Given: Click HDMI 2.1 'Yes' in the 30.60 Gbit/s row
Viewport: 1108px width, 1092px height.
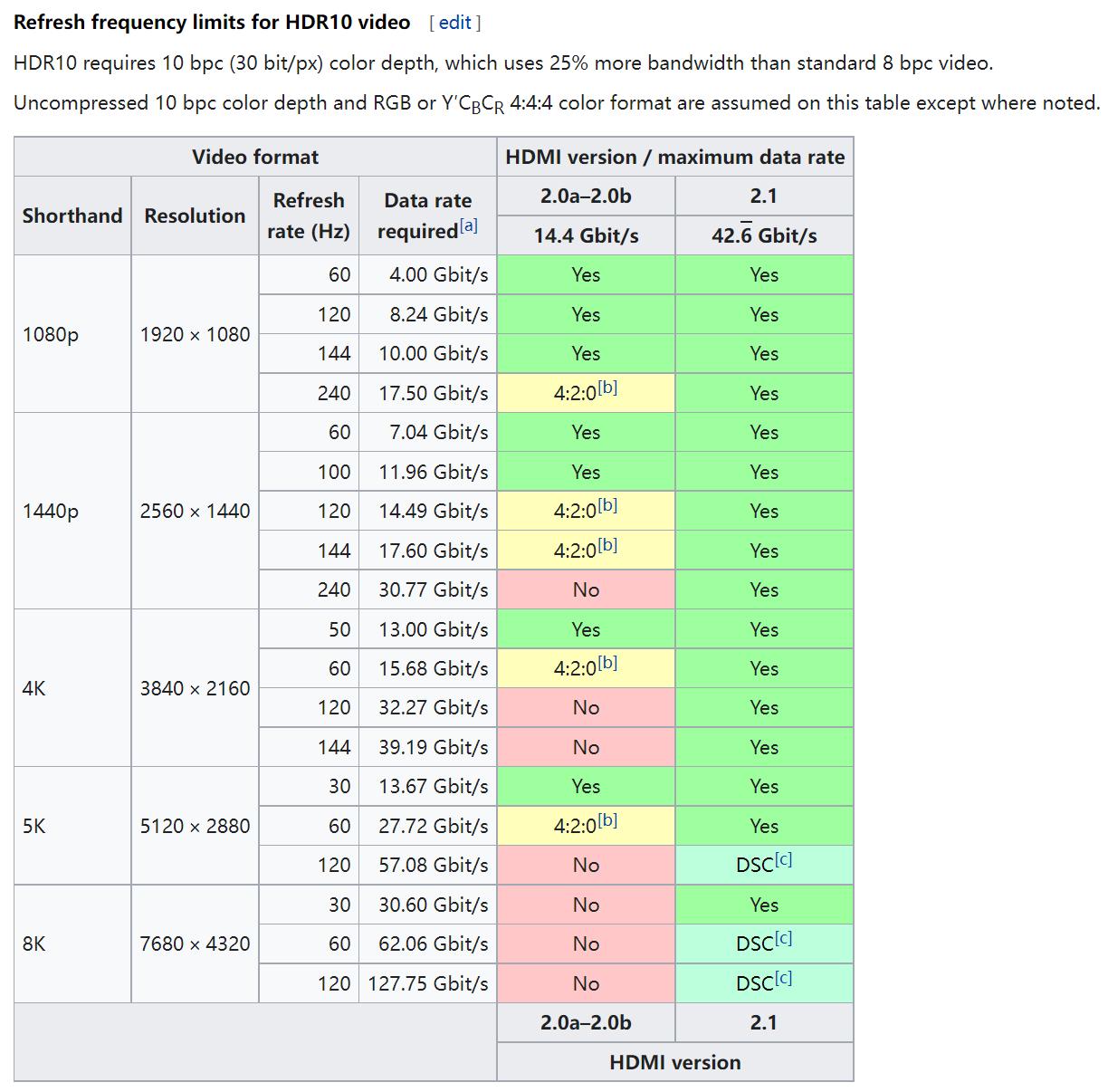Looking at the screenshot, I should pos(764,905).
